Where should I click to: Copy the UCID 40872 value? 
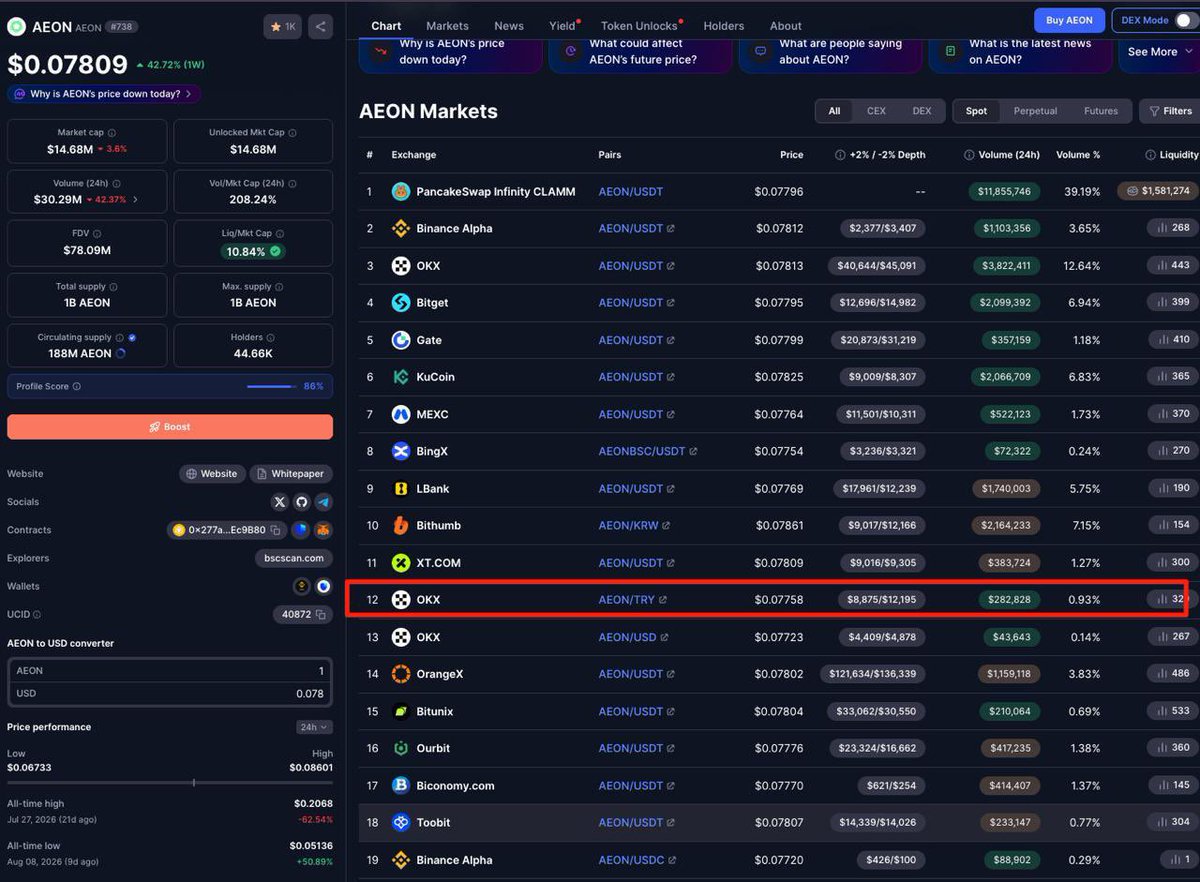(322, 614)
